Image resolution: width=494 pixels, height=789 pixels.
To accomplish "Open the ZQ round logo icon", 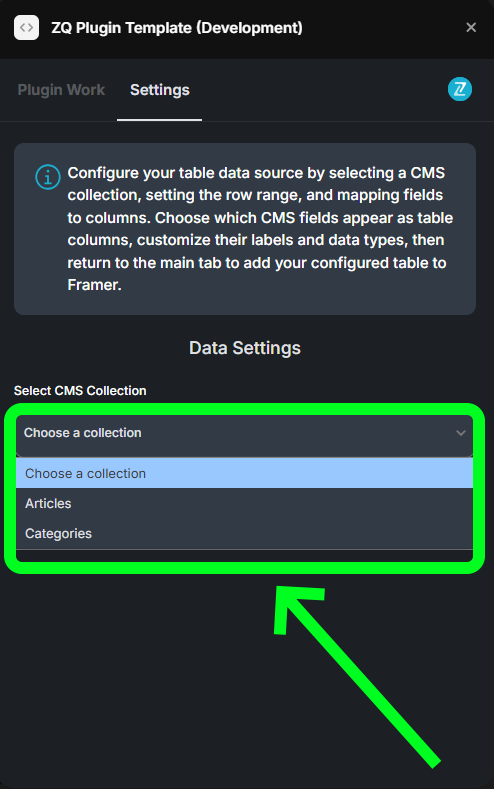I will (460, 90).
